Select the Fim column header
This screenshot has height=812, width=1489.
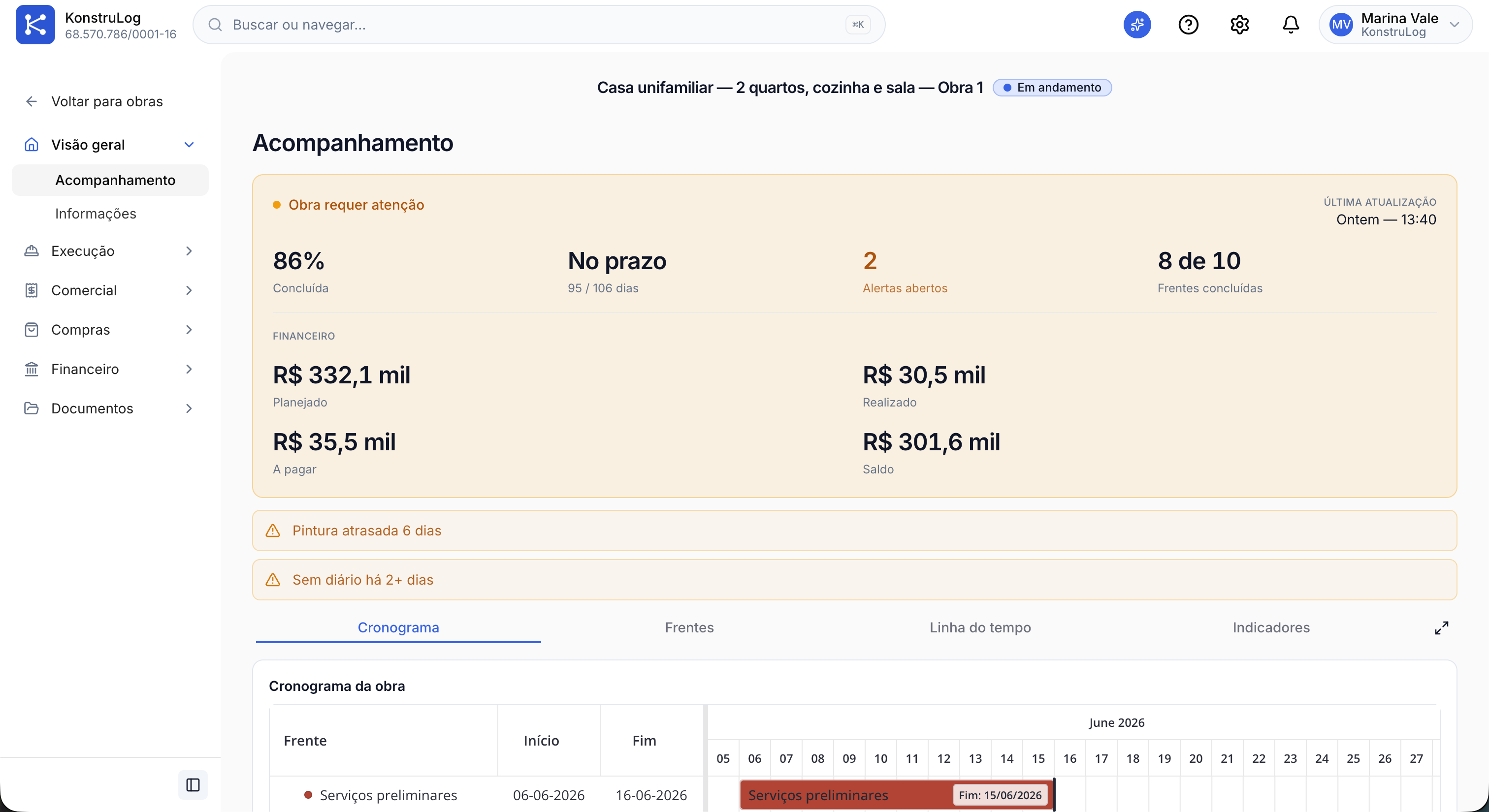(651, 741)
